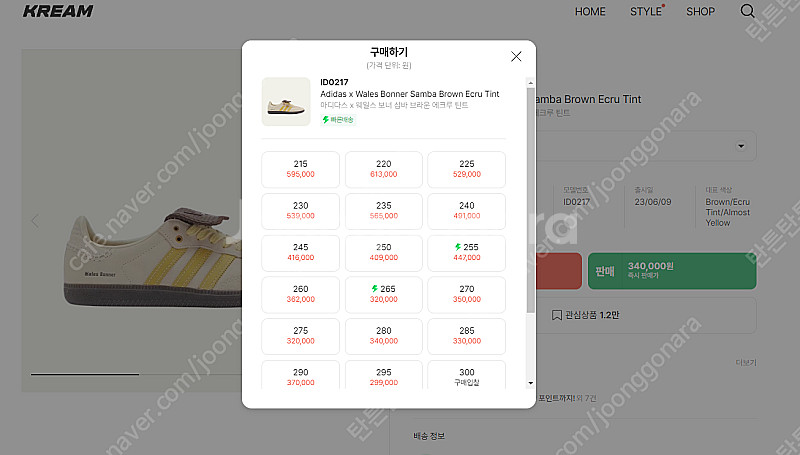This screenshot has height=455, width=800.
Task: Select size 225 priced 529,000
Action: [x=467, y=169]
